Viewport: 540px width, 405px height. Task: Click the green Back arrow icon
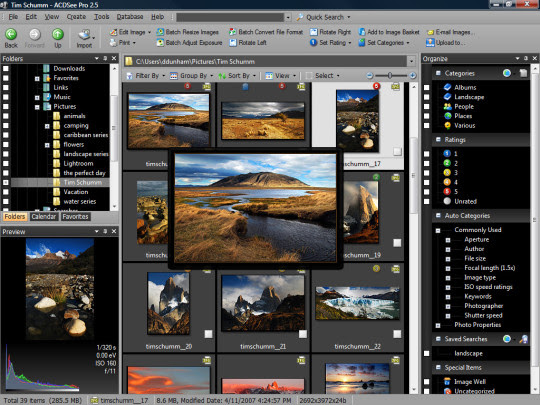11,34
